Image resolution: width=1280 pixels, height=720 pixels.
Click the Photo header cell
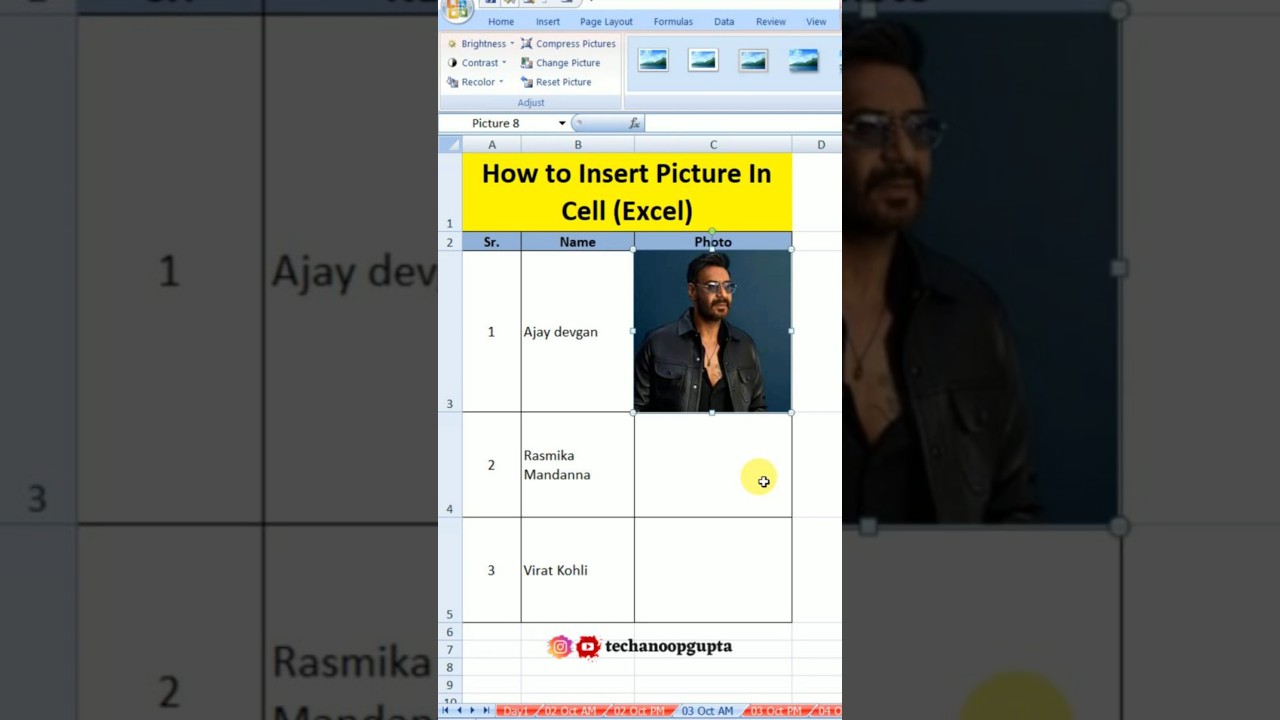click(713, 242)
